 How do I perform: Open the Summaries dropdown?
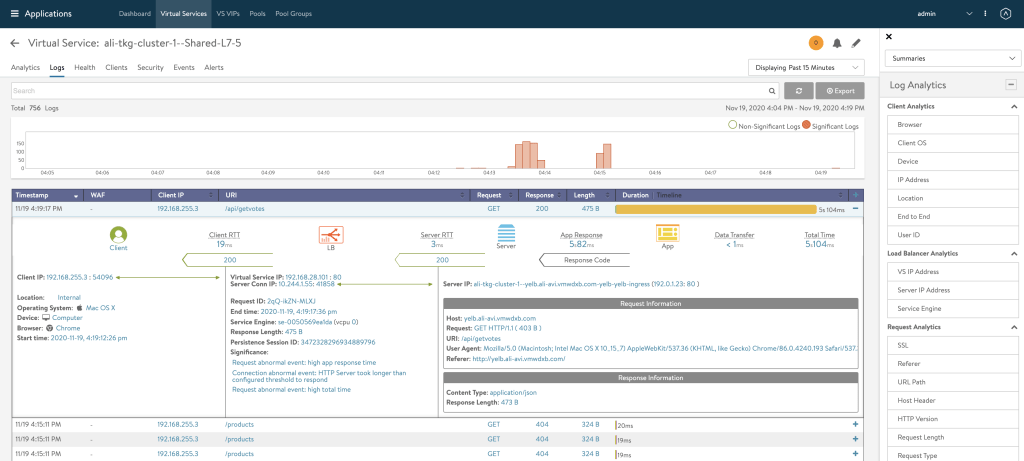(951, 59)
